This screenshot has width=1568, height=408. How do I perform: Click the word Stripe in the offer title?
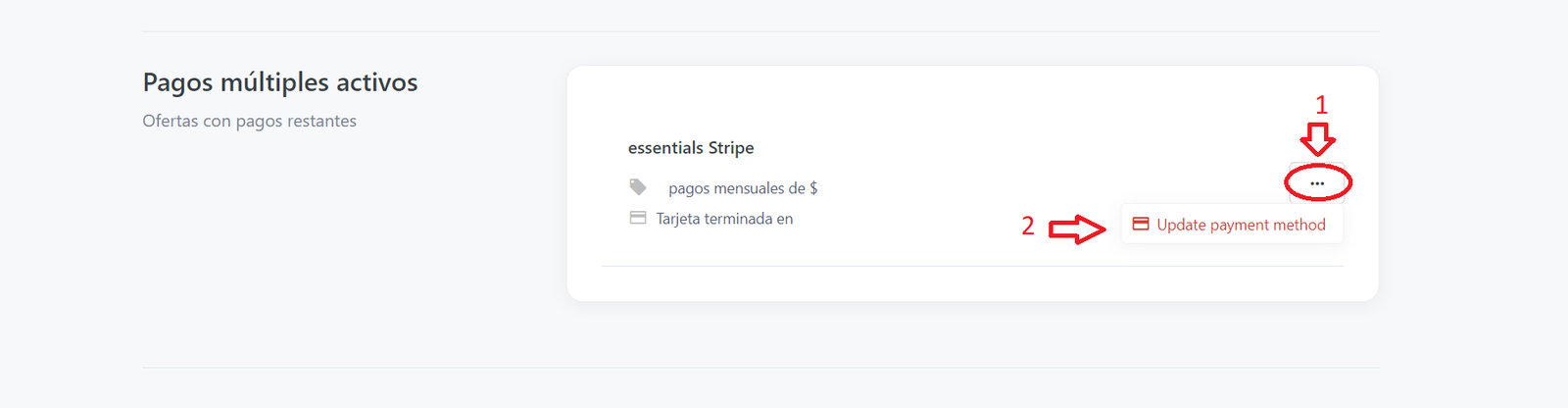[x=731, y=148]
